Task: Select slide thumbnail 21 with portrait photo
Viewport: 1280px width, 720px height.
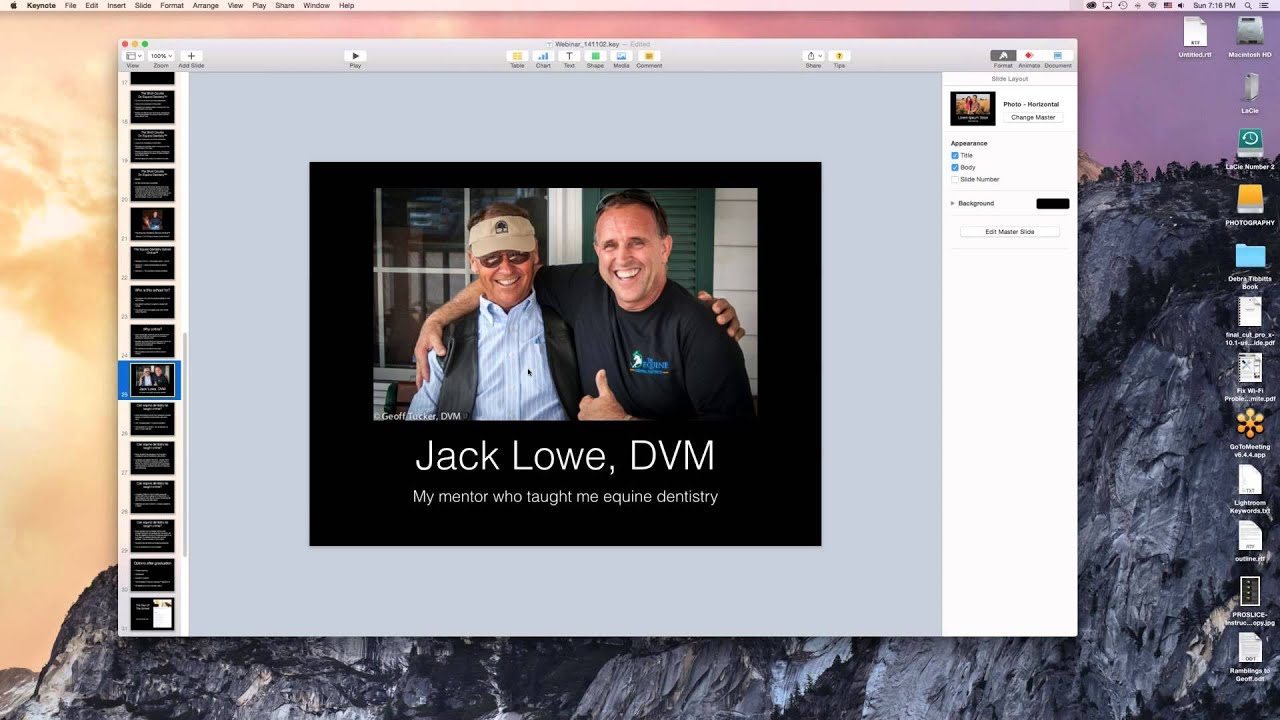Action: click(x=152, y=223)
